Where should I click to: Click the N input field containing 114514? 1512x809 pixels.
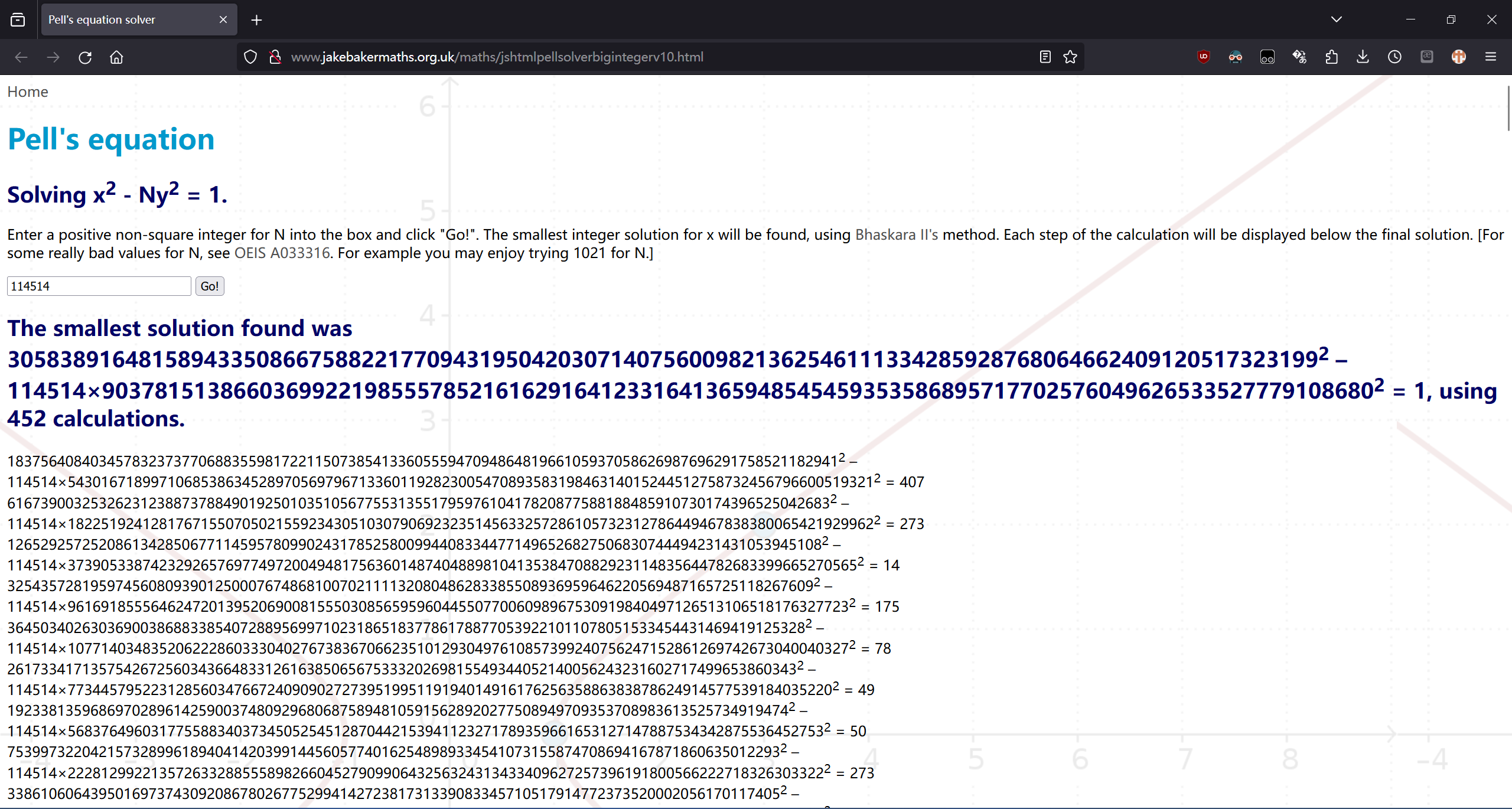[x=99, y=286]
